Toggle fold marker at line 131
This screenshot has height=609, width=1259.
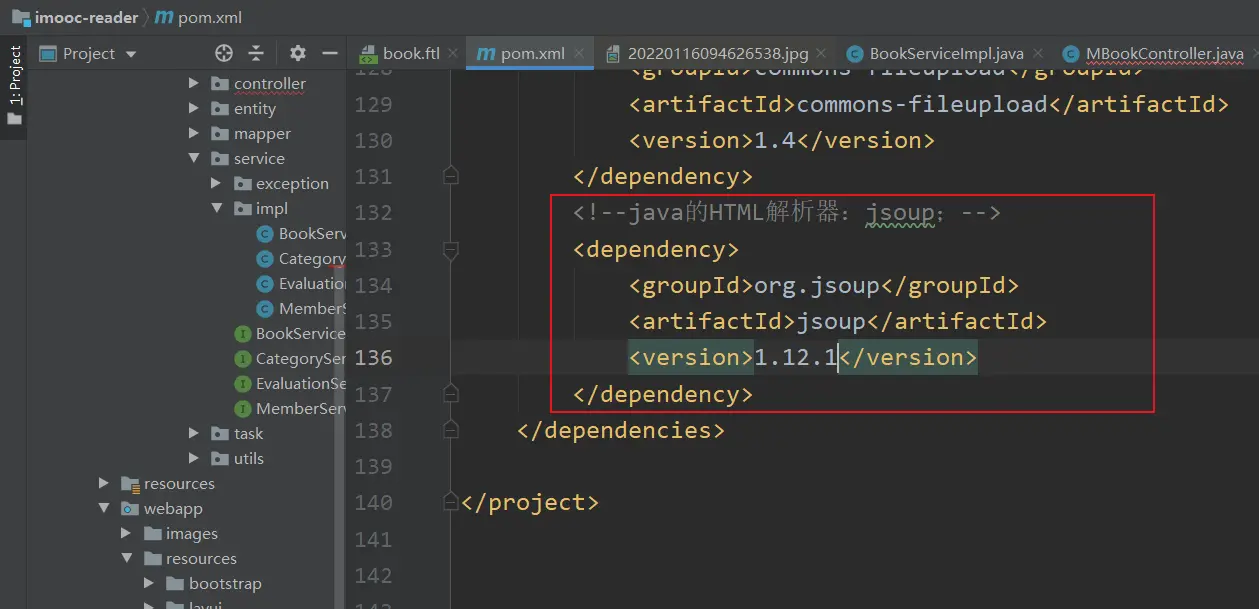pos(450,177)
